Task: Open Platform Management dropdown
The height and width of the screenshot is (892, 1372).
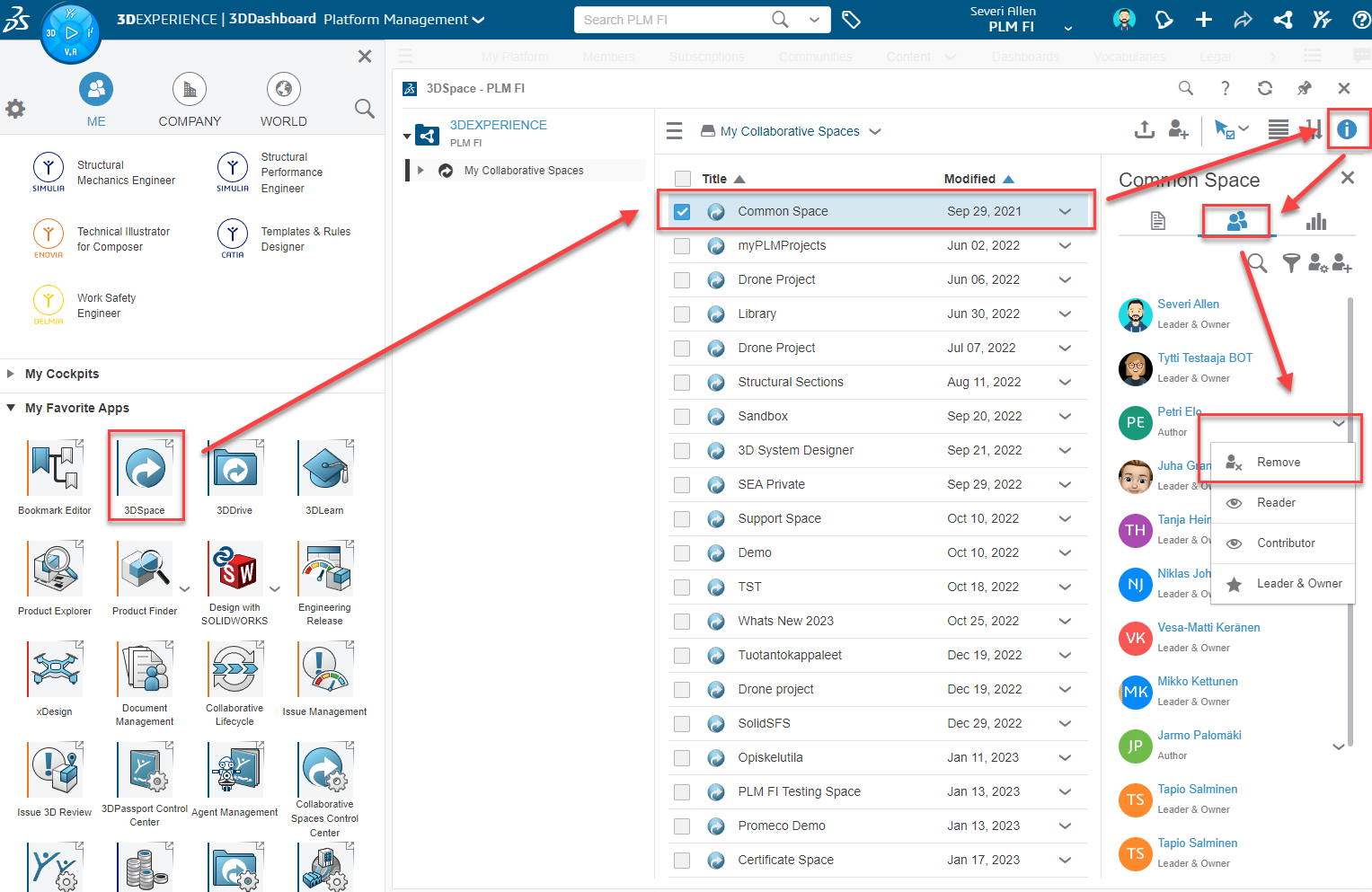Action: coord(403,20)
